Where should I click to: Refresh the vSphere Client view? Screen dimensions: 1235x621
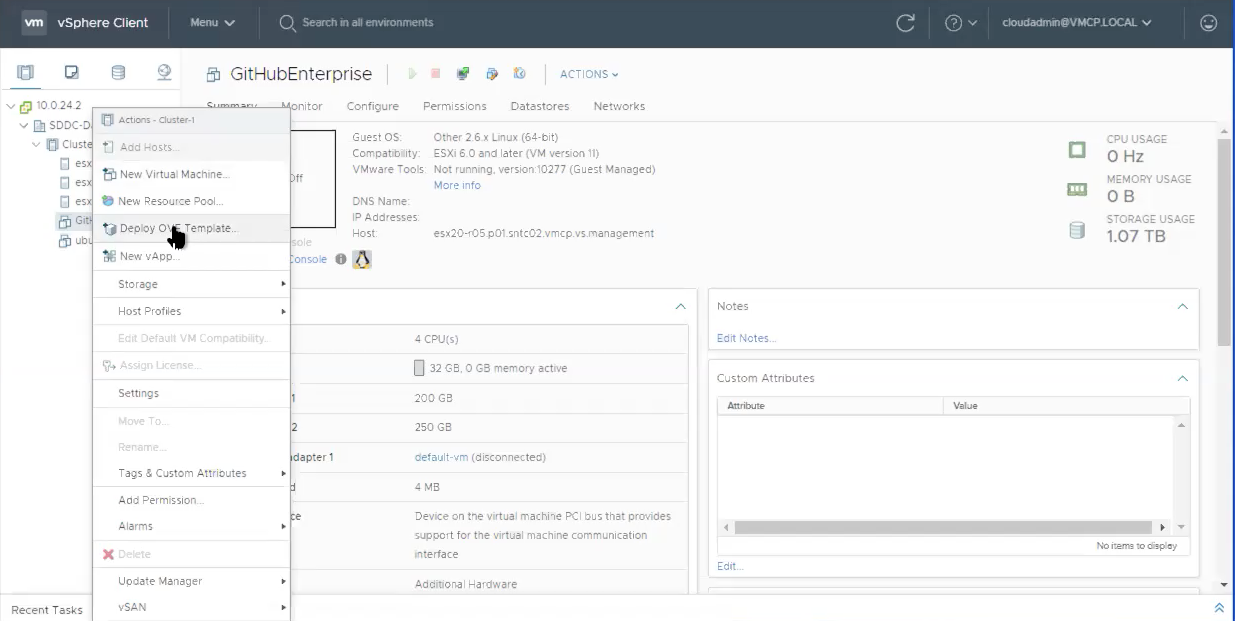pyautogui.click(x=905, y=22)
